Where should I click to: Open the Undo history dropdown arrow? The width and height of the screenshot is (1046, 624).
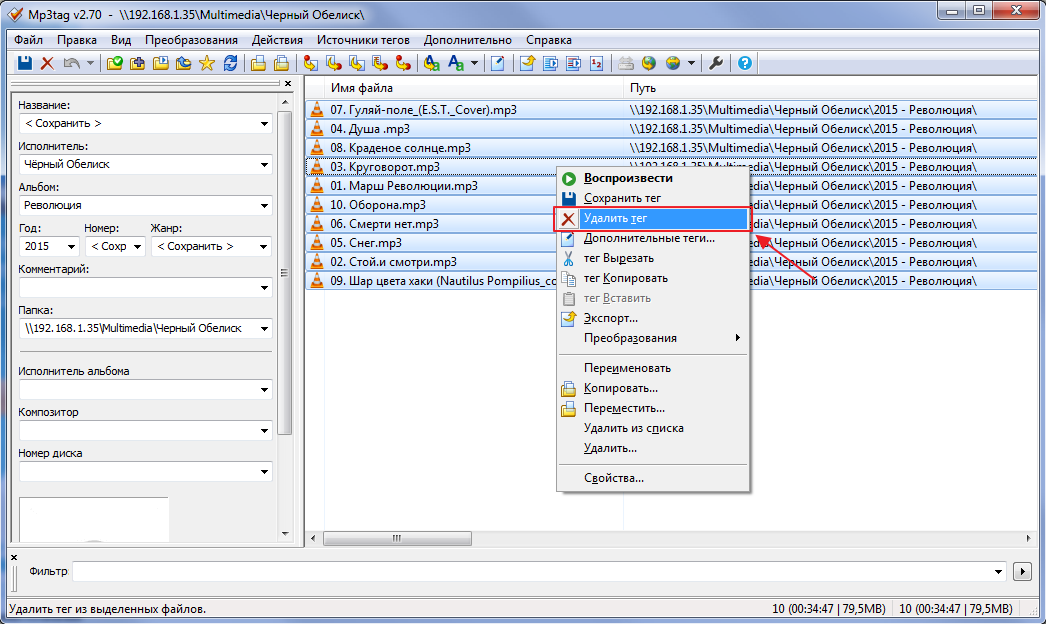click(x=89, y=63)
